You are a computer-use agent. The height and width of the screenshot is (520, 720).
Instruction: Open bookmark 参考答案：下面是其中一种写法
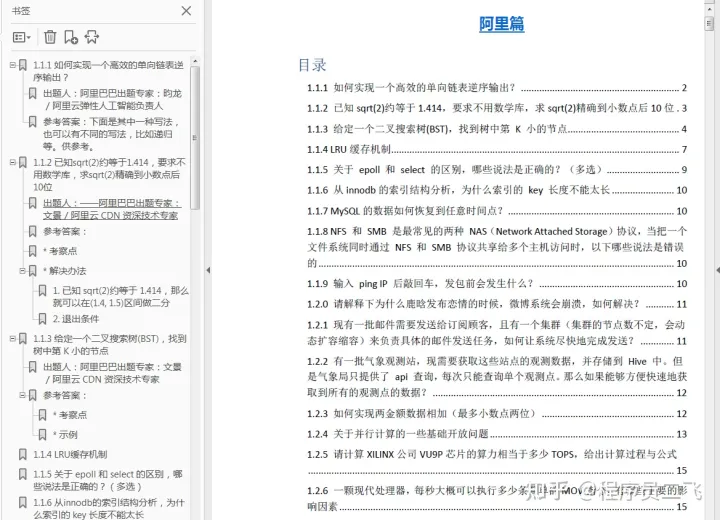click(x=111, y=134)
